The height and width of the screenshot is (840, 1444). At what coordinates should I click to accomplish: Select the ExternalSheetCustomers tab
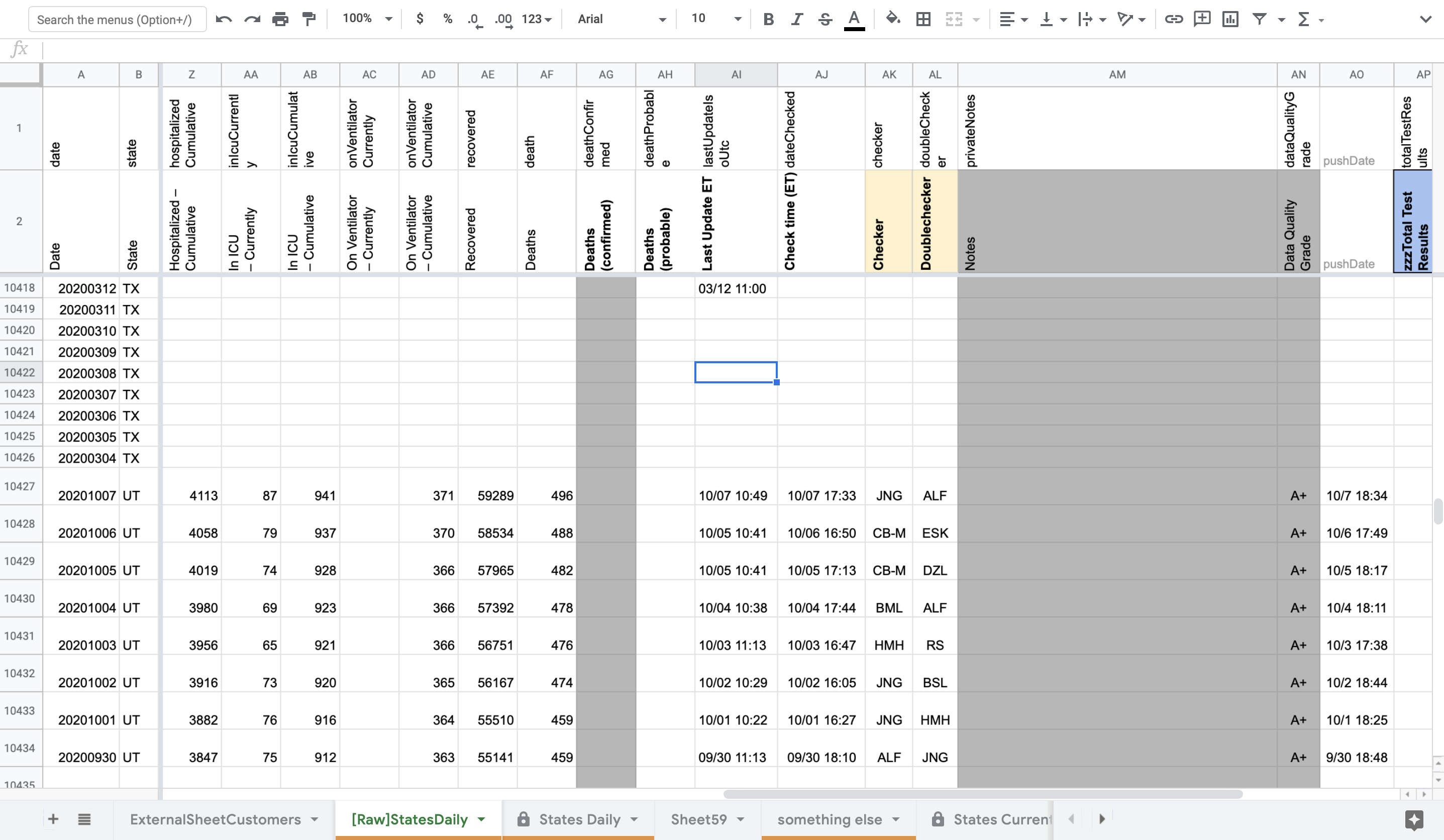216,819
